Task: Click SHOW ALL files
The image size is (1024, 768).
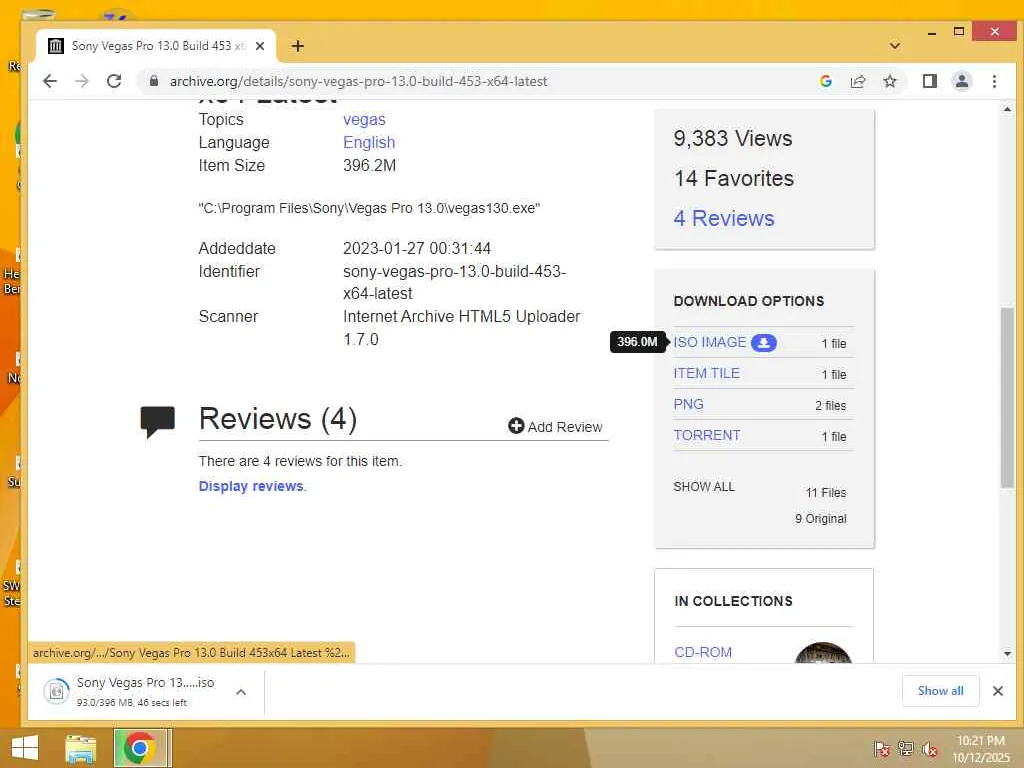Action: (704, 487)
